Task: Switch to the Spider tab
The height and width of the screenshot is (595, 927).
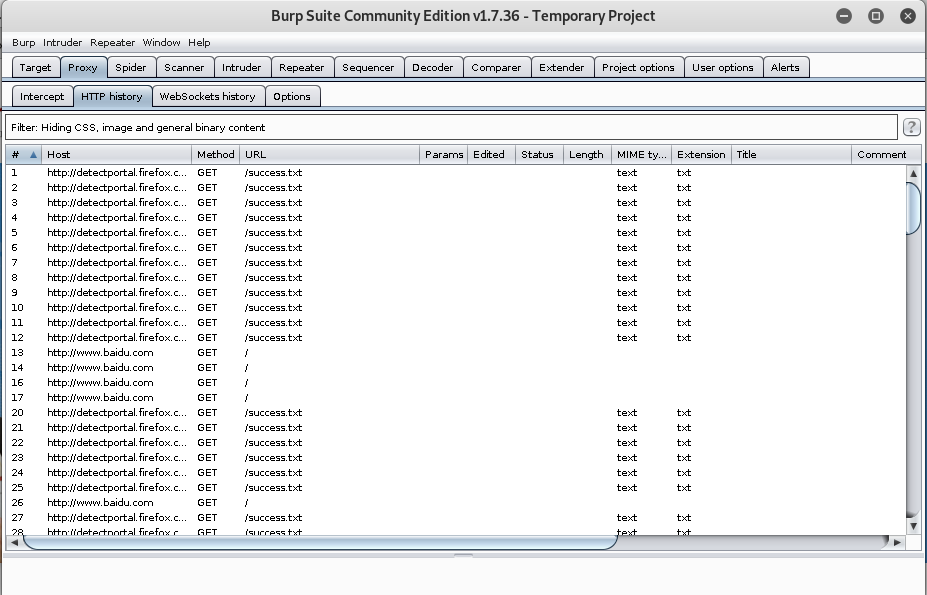Action: tap(131, 67)
